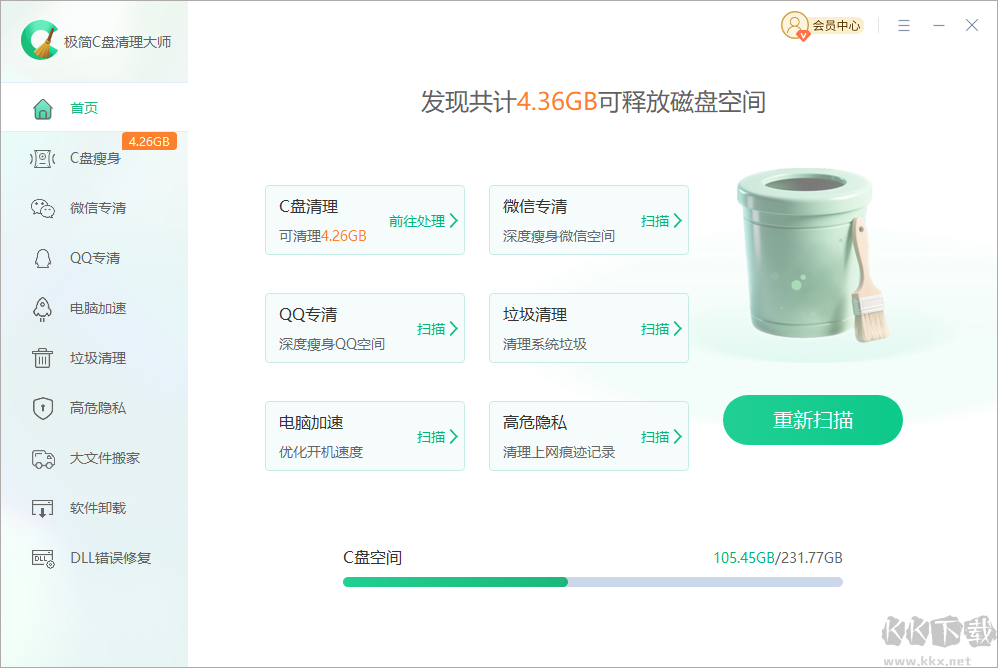The width and height of the screenshot is (998, 668).
Task: Click the rocket icon for 电脑加速
Action: tap(43, 309)
